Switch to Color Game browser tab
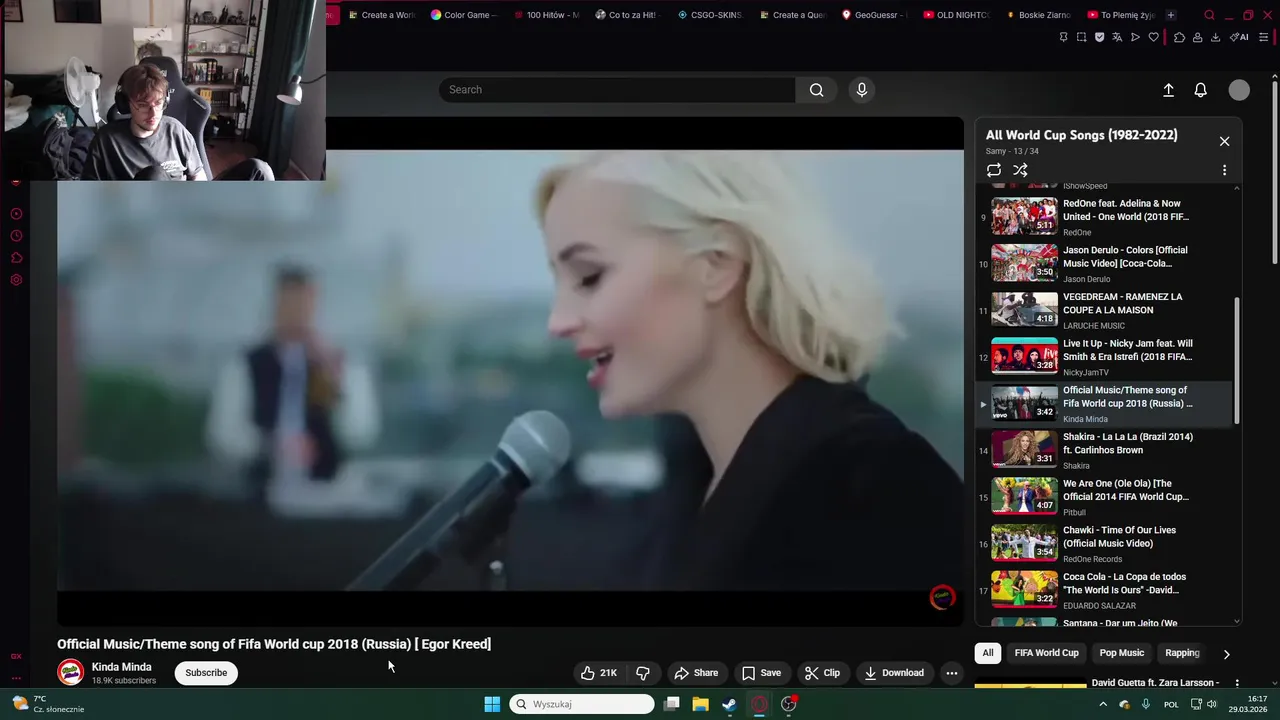Screen dimensions: 1280x720 (x=464, y=15)
